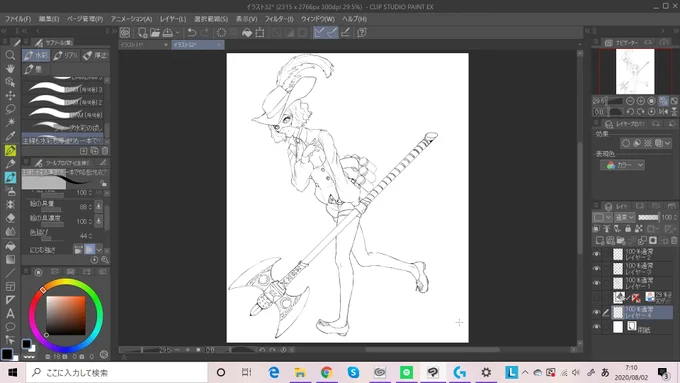Show hidden system tray icons chevron
This screenshot has width=680, height=383.
click(525, 372)
